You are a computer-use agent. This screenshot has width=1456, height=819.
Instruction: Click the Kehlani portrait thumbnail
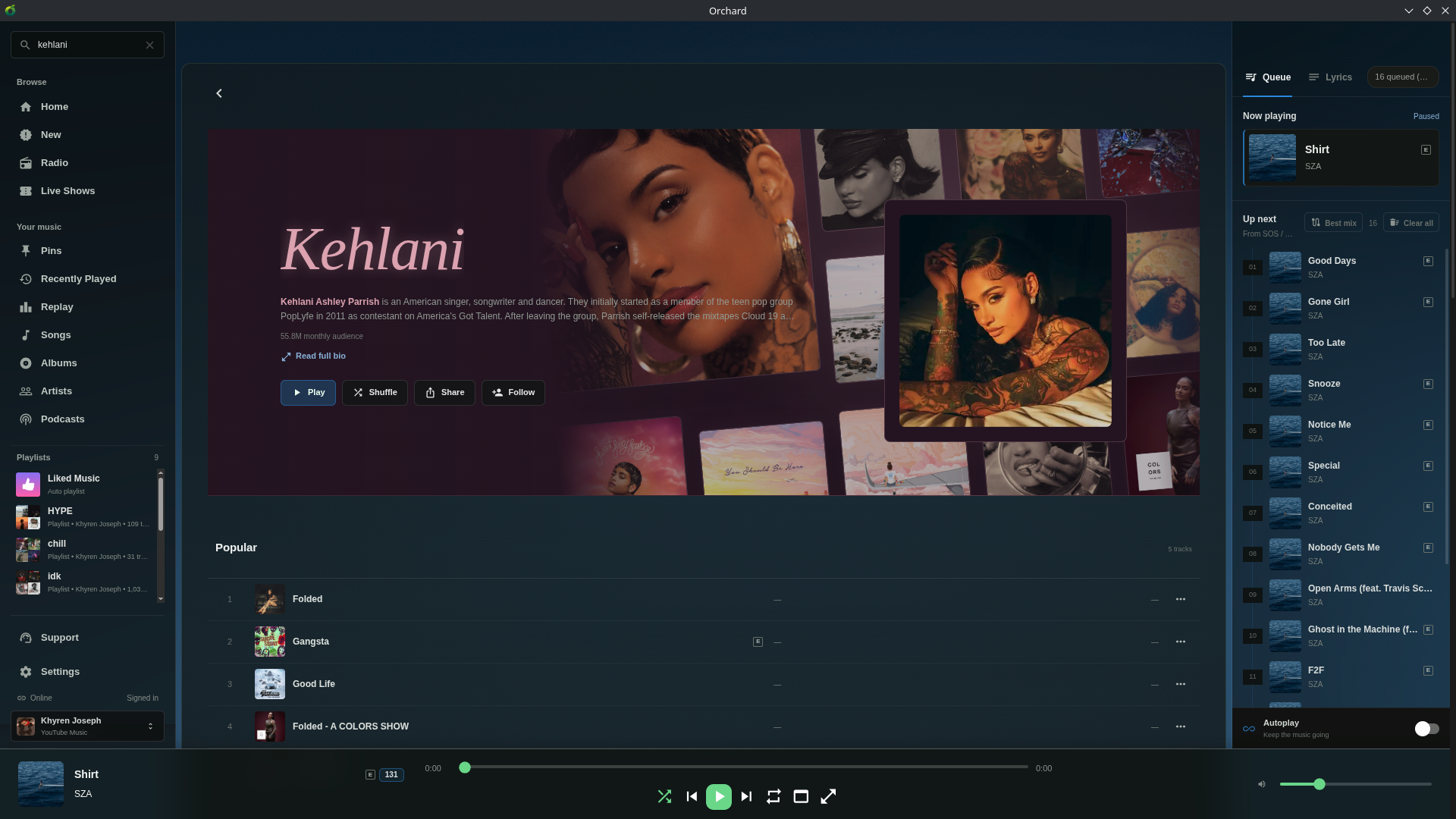(x=1005, y=321)
